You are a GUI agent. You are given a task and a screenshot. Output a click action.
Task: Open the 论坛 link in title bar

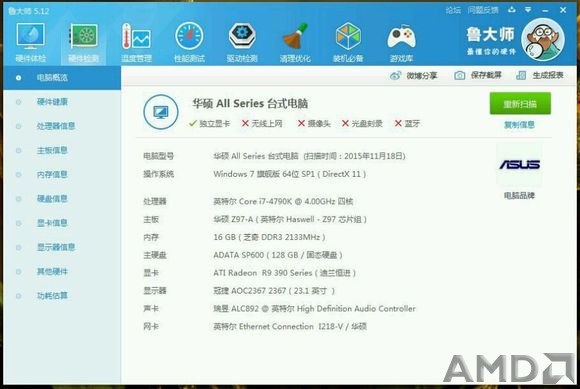tap(453, 10)
